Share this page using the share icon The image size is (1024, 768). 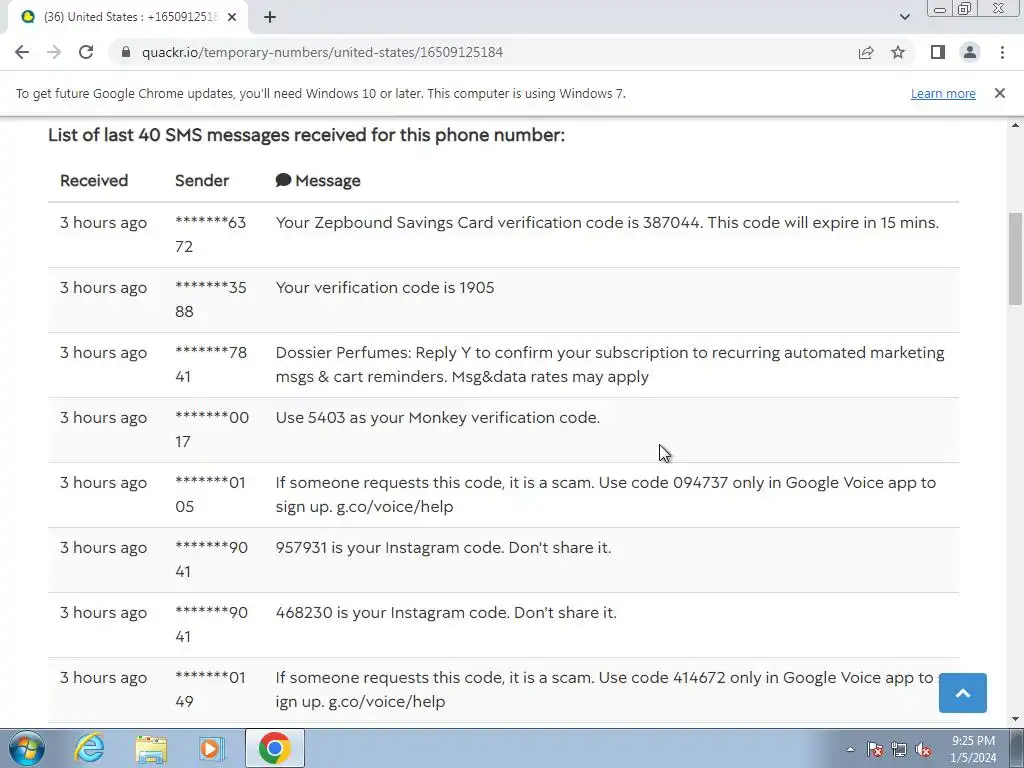866,52
